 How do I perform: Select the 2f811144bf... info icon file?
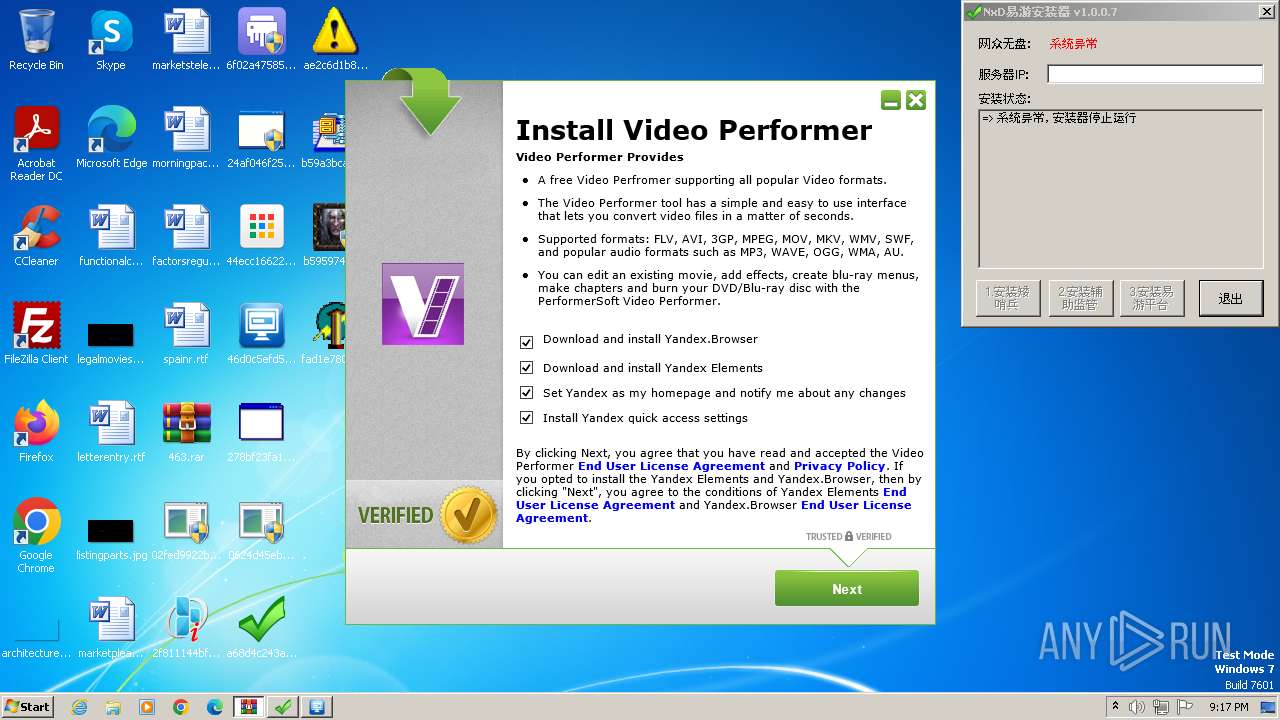click(x=186, y=628)
